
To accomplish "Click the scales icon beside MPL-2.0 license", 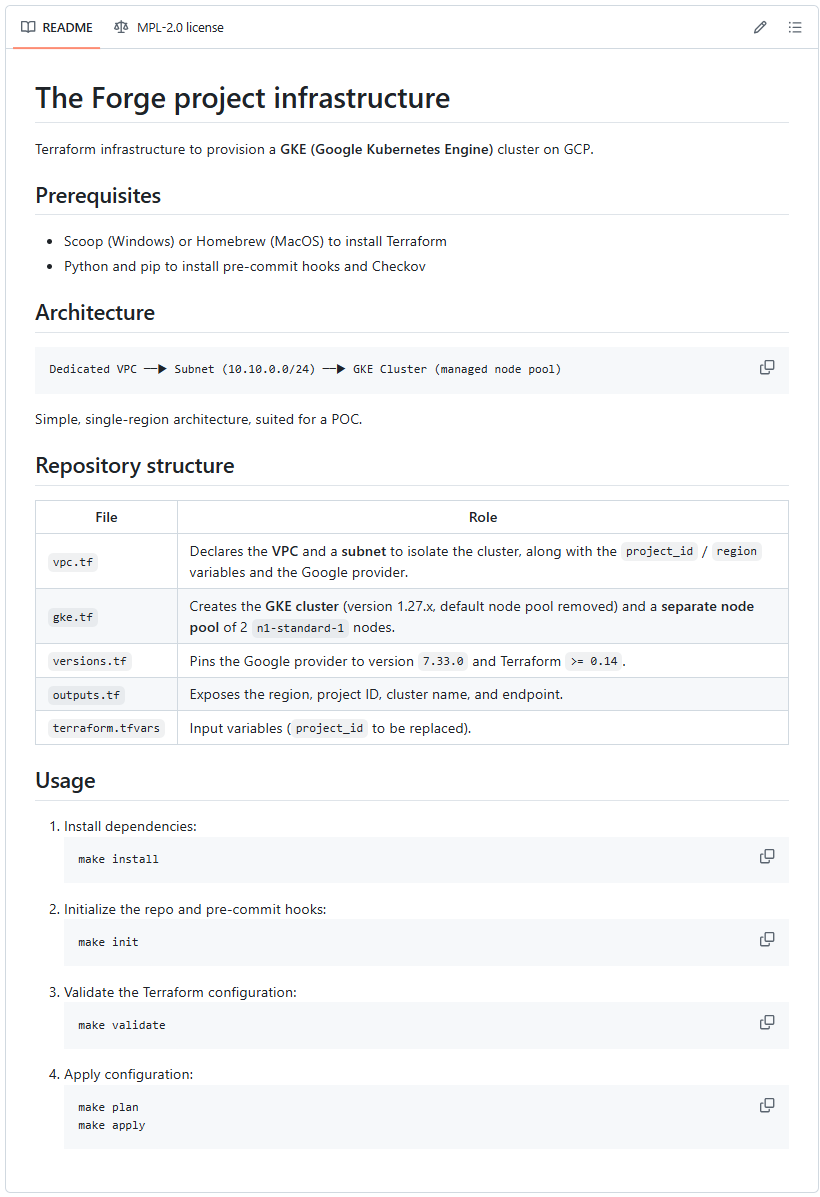I will pyautogui.click(x=121, y=27).
